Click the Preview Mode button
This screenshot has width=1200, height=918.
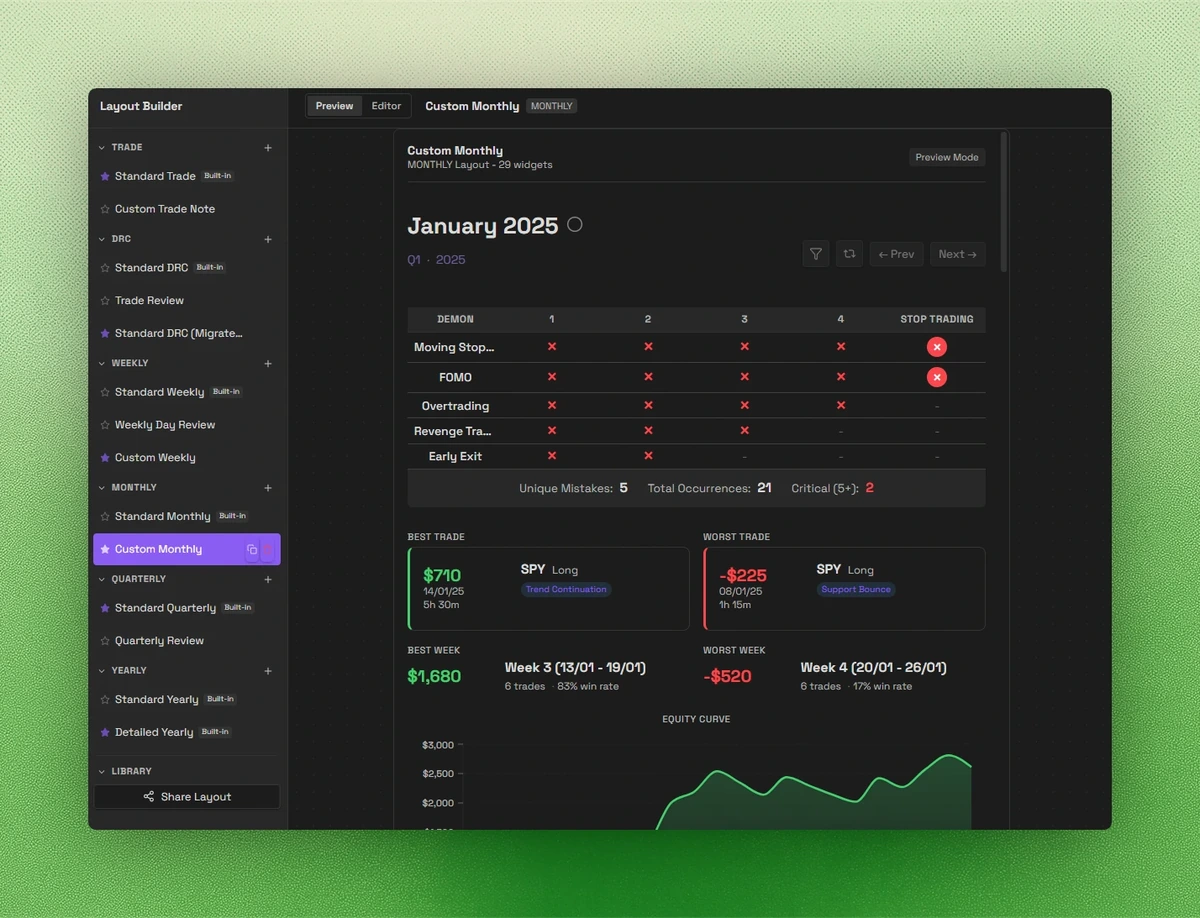click(947, 157)
